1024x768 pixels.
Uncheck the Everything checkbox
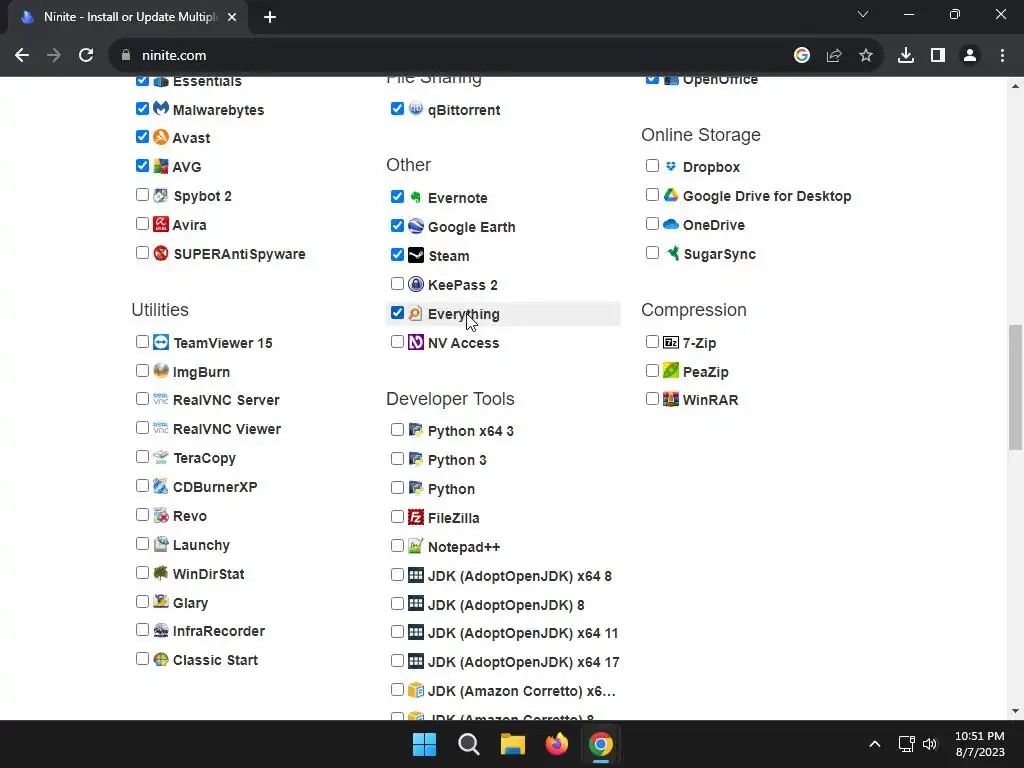[397, 313]
